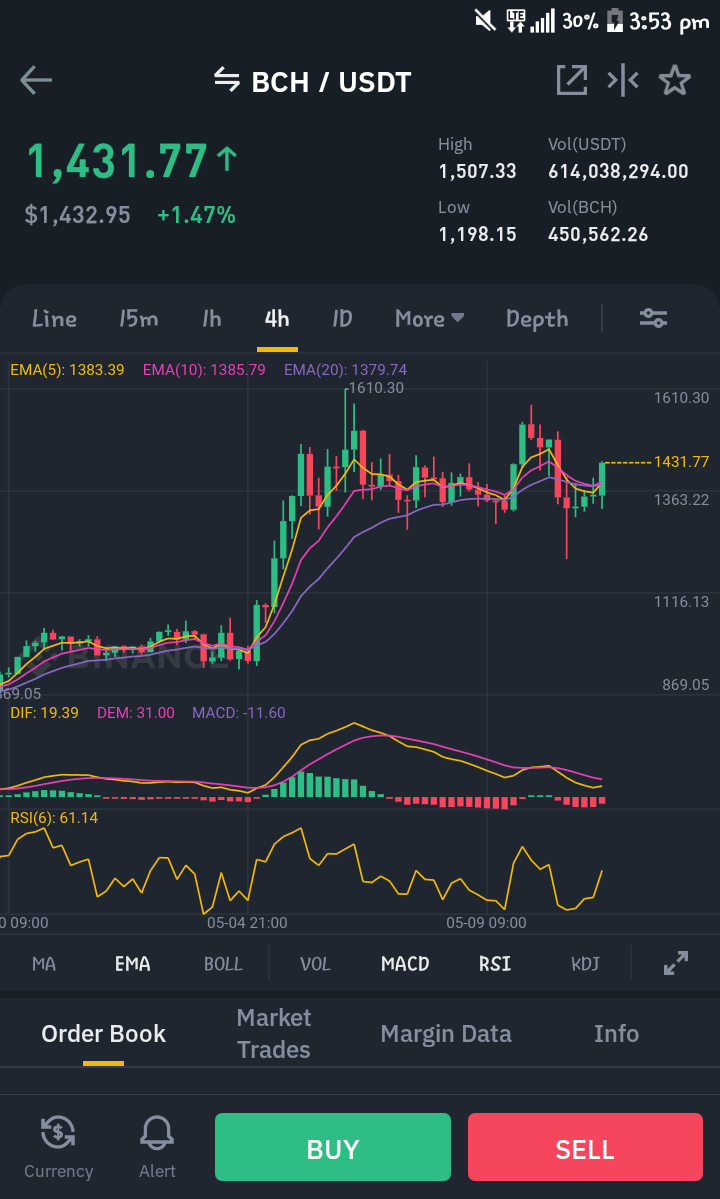
Task: Expand chart to fullscreen
Action: 676,963
